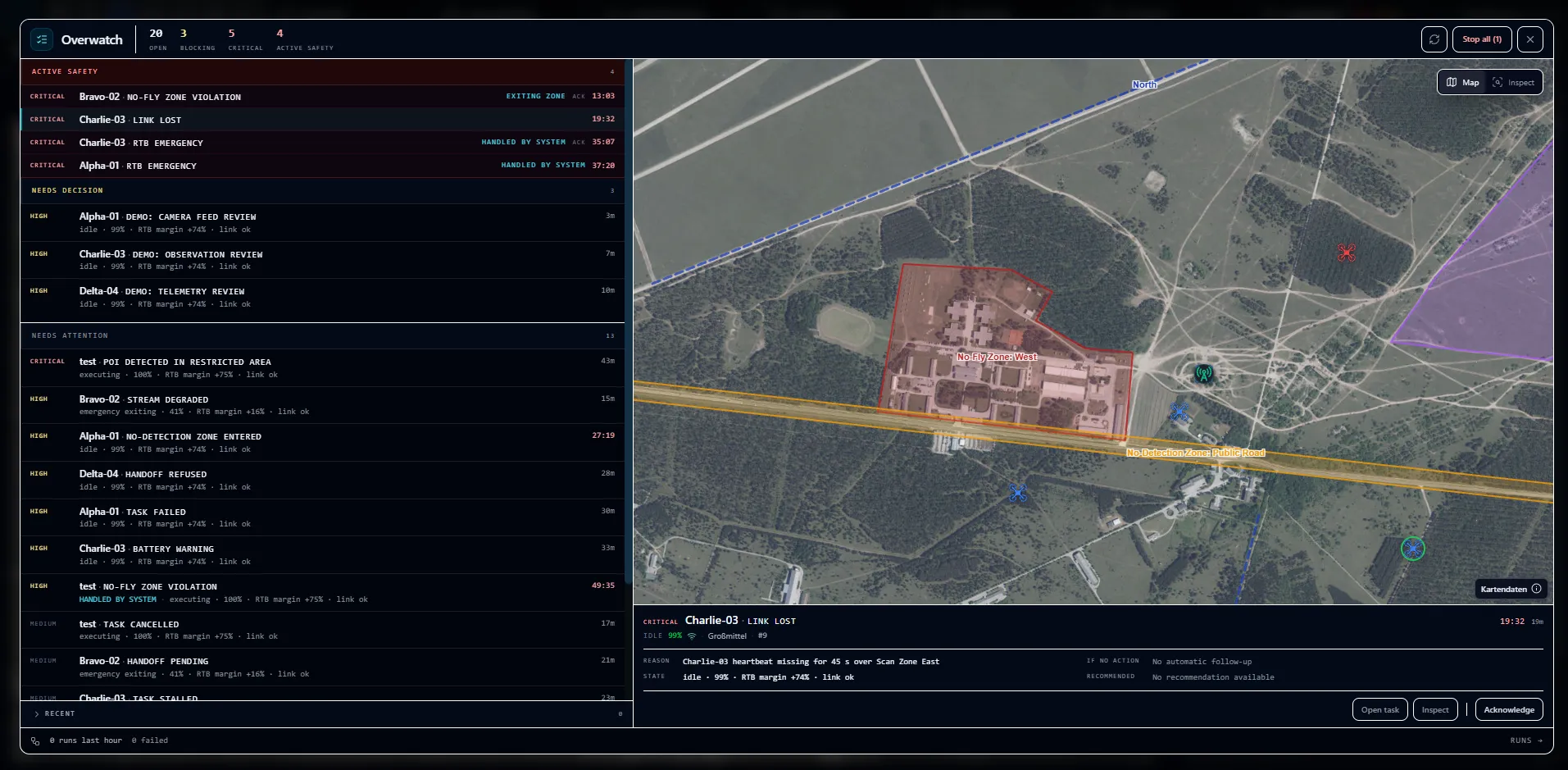Viewport: 1568px width, 770px height.
Task: Click the Open task button
Action: click(x=1379, y=709)
